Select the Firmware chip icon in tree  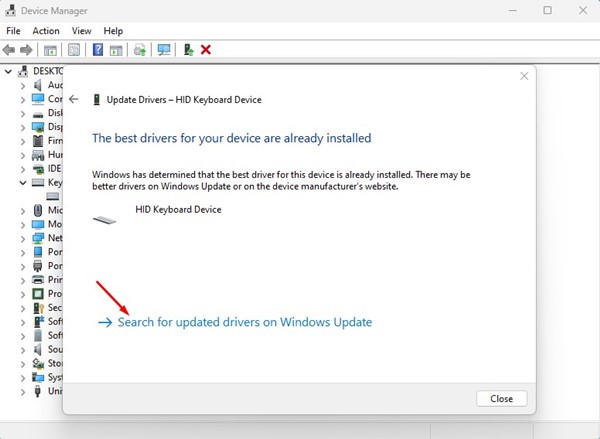(38, 141)
